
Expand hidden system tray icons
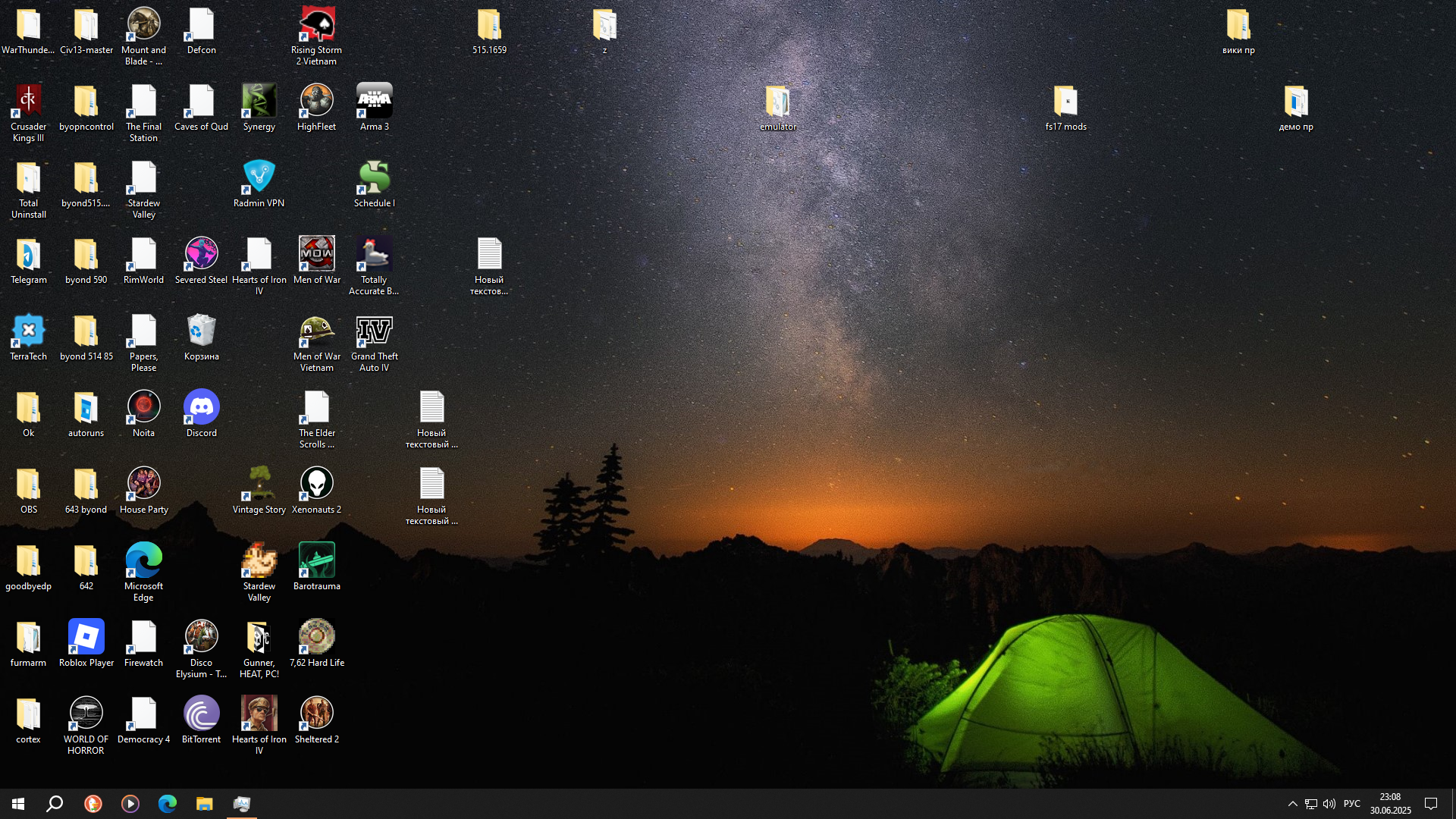1292,804
